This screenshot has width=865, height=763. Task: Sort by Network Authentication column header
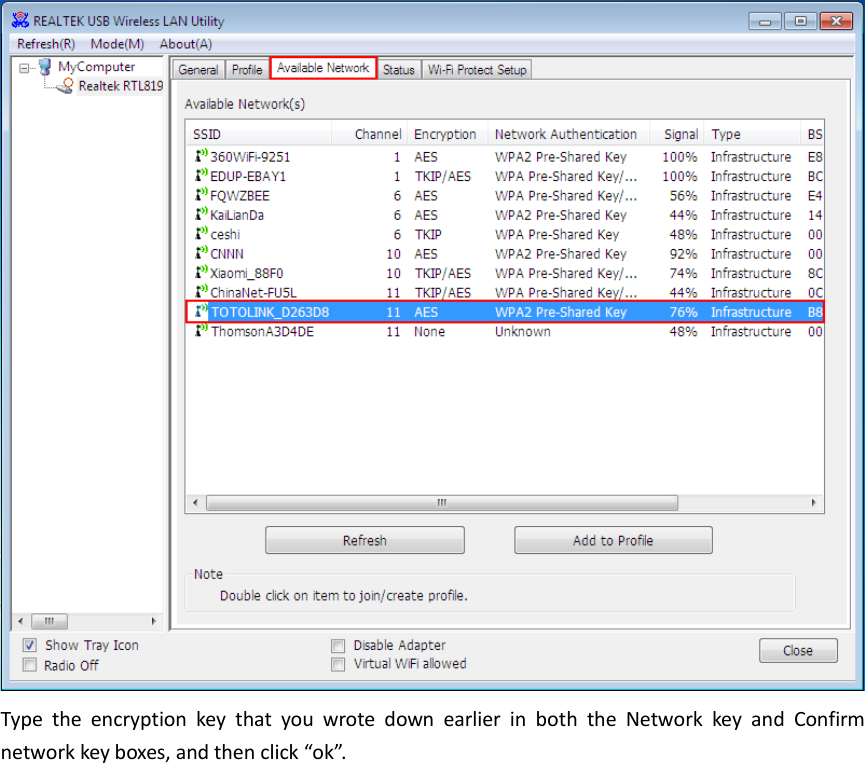569,134
